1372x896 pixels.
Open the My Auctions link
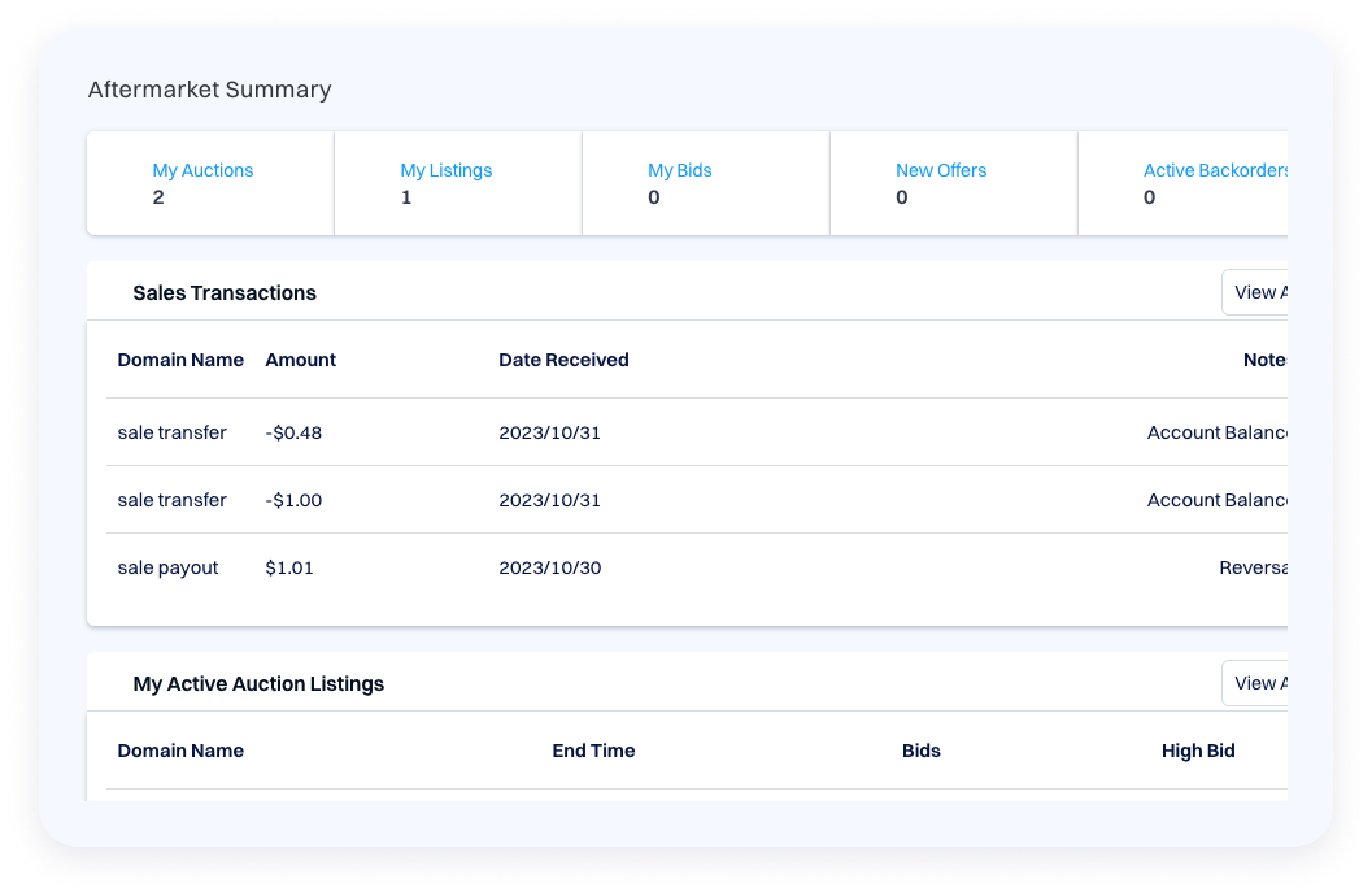(202, 170)
